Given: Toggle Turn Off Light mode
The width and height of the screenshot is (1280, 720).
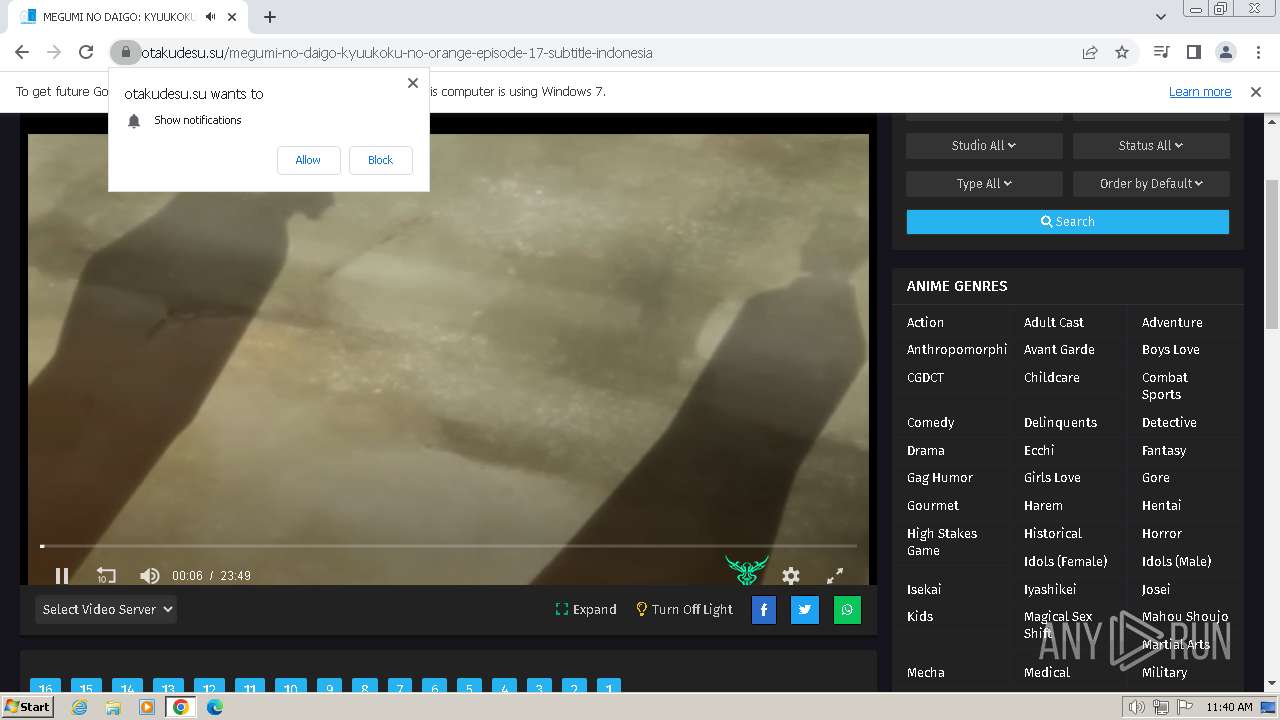Looking at the screenshot, I should click(685, 609).
